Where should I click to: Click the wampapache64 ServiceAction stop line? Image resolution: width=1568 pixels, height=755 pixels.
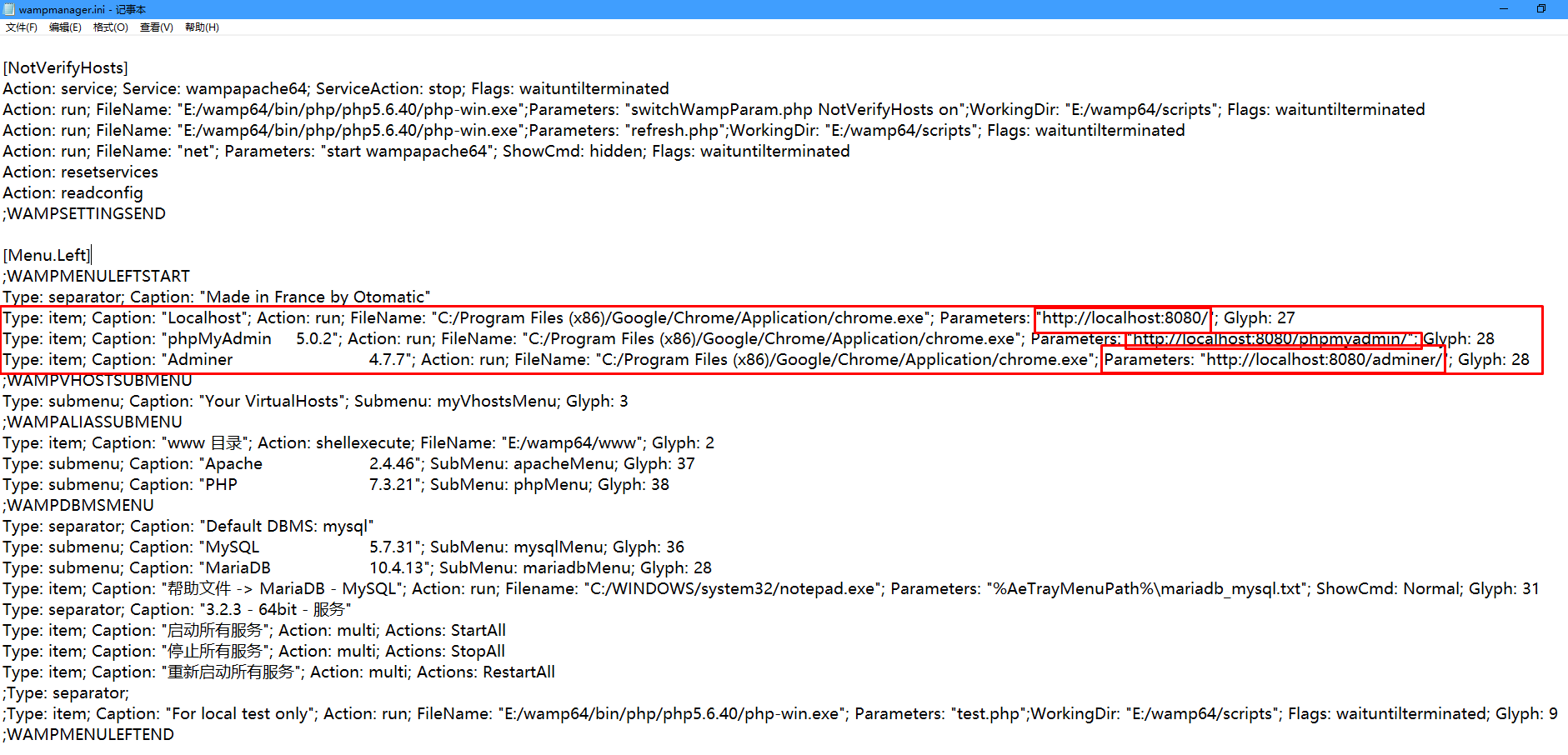coord(336,89)
